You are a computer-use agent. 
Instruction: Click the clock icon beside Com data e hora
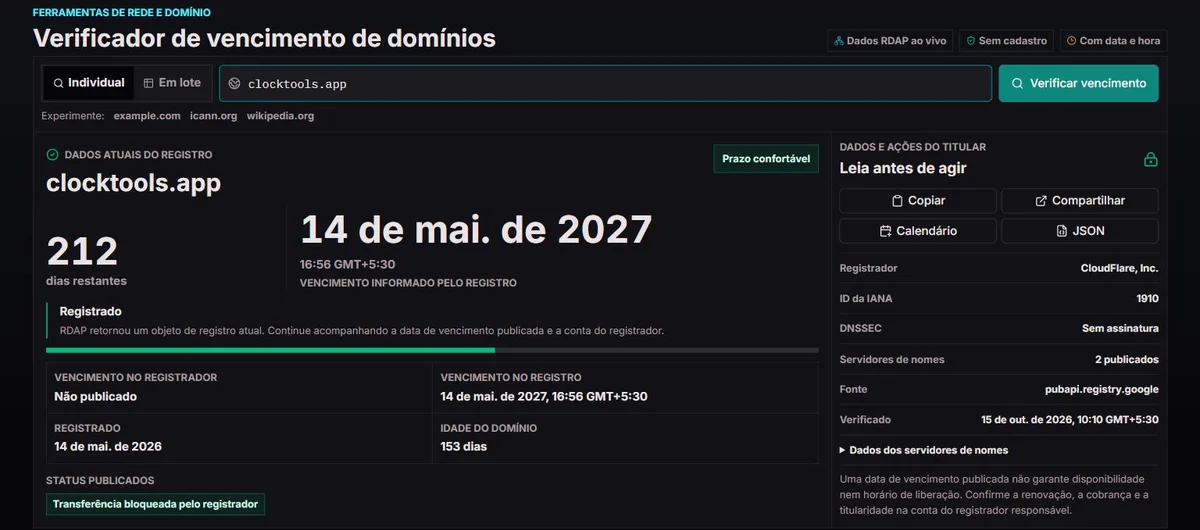click(1071, 41)
